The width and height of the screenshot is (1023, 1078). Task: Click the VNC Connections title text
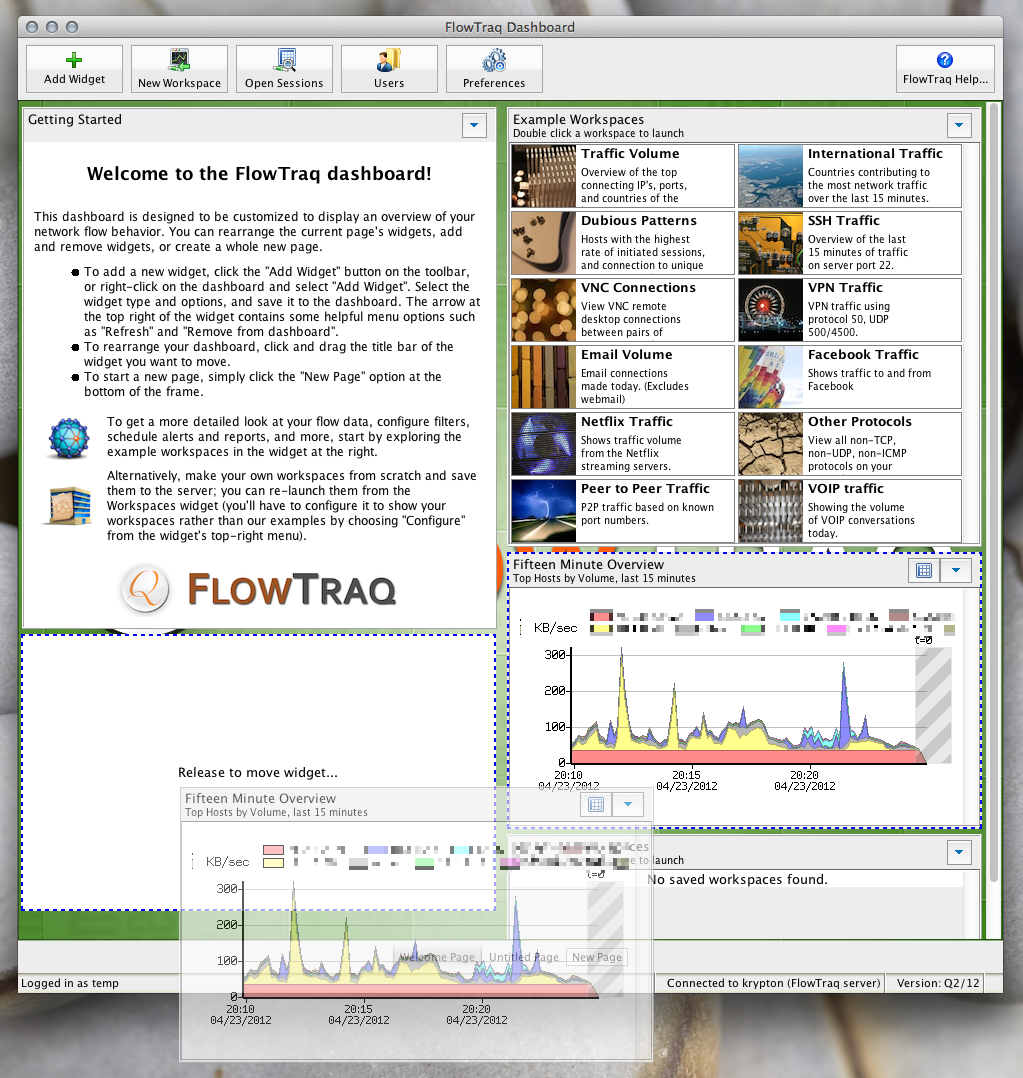click(x=638, y=287)
